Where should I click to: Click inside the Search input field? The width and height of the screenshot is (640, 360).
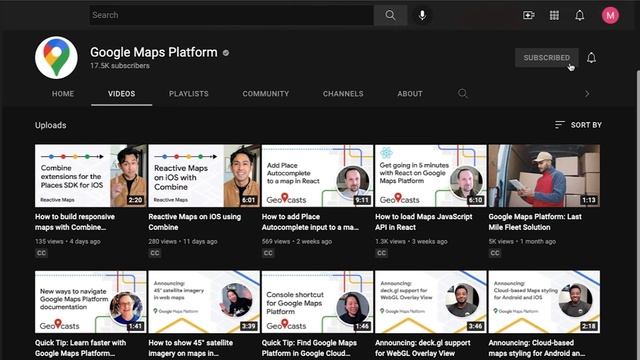pos(231,15)
